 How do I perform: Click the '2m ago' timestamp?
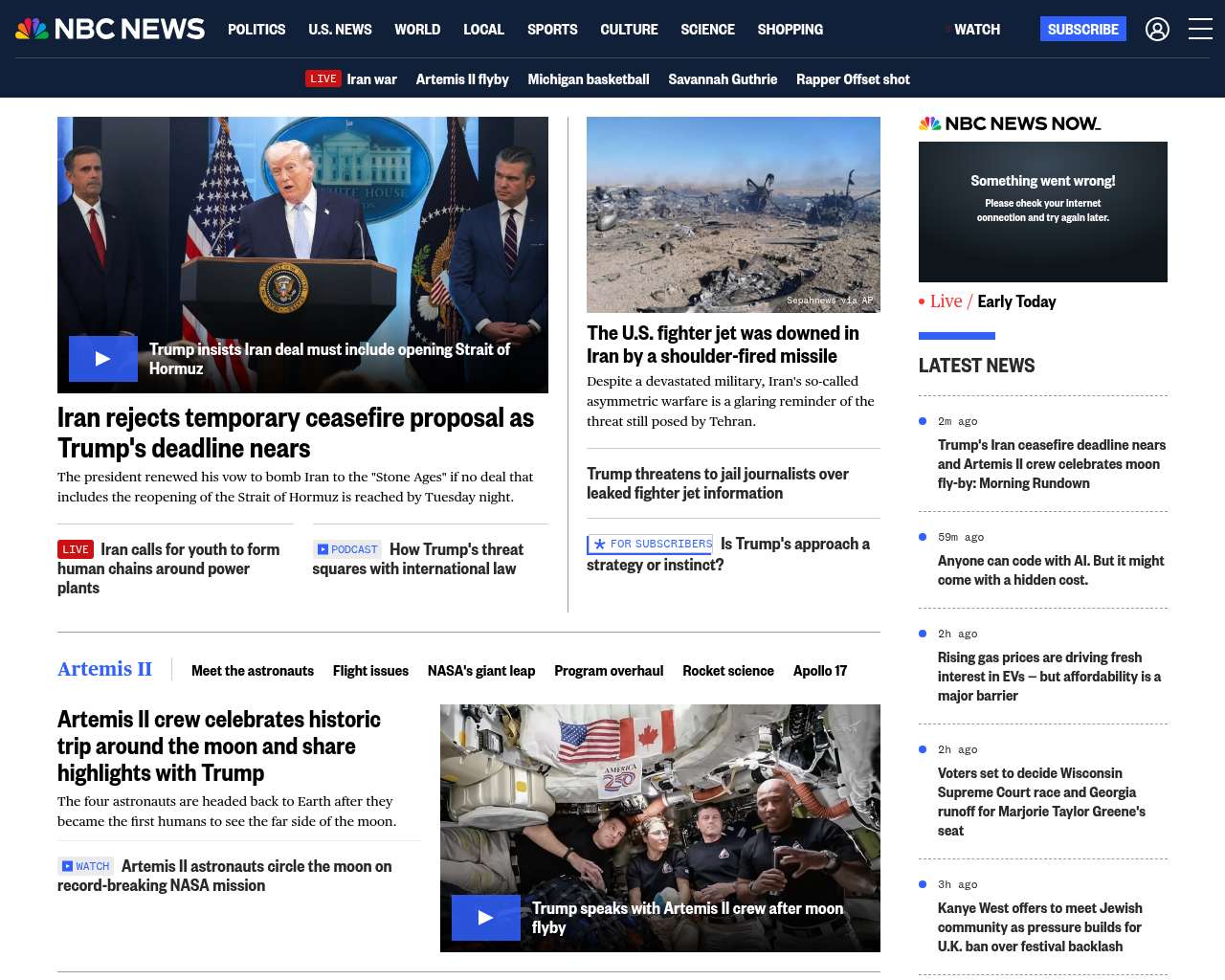click(958, 421)
